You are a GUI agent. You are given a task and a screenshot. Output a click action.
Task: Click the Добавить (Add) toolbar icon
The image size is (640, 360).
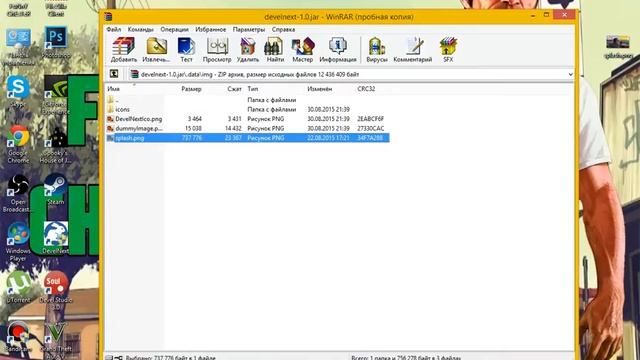[124, 49]
